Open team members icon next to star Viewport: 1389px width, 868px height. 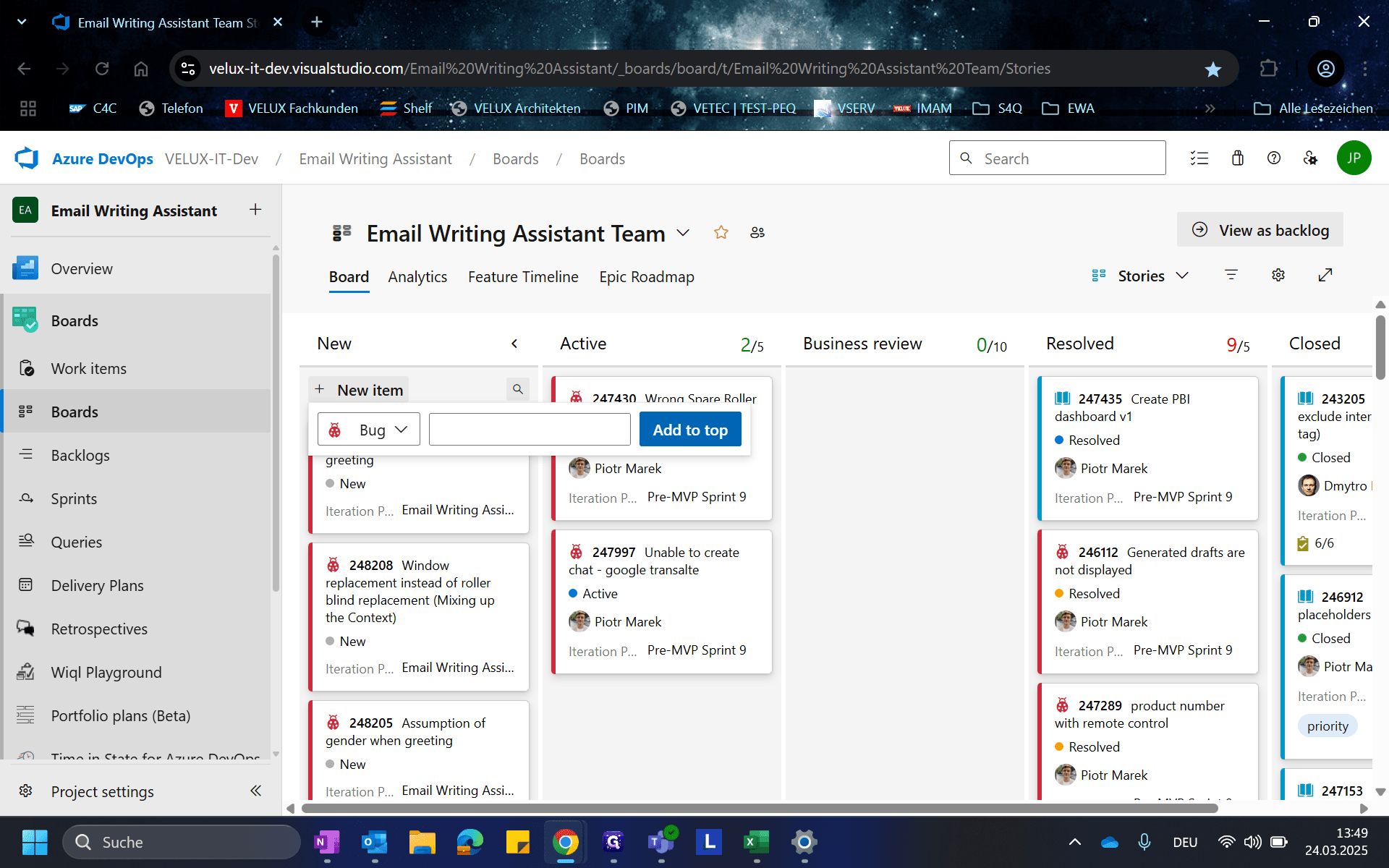click(x=757, y=233)
